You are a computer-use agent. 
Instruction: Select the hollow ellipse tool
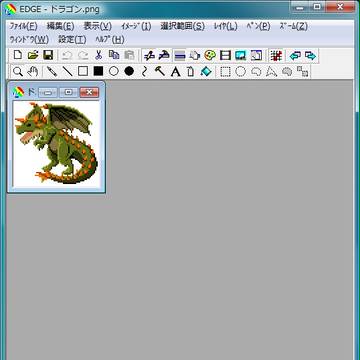[x=114, y=71]
